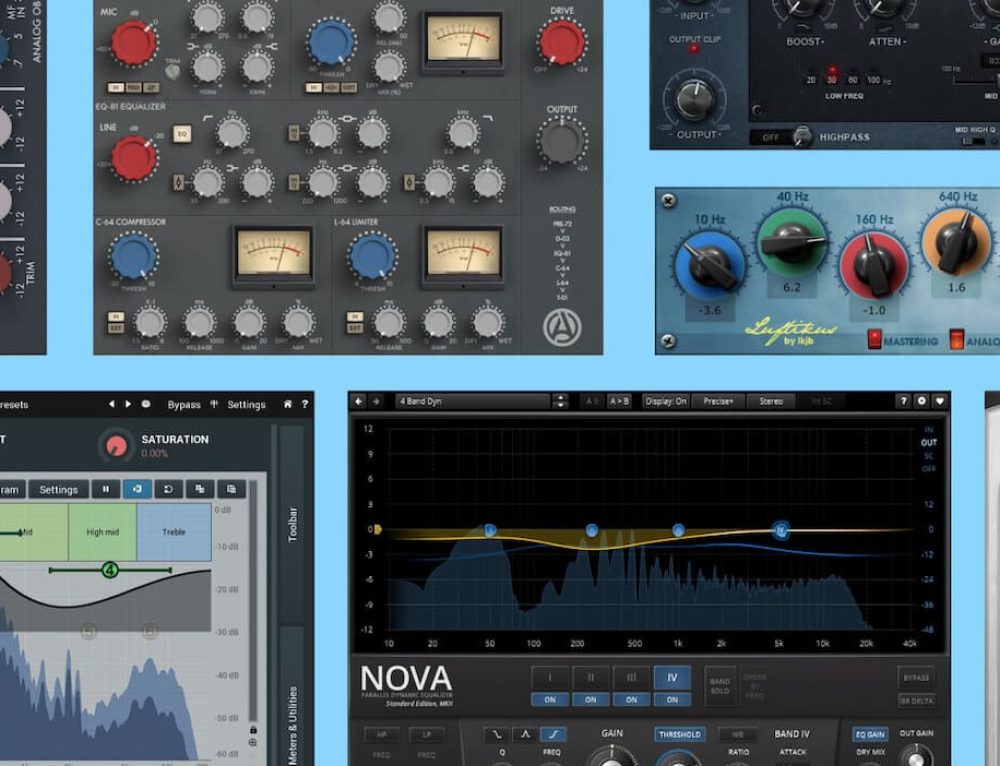
Task: Open the Stereo channel mode dropdown
Action: 771,401
